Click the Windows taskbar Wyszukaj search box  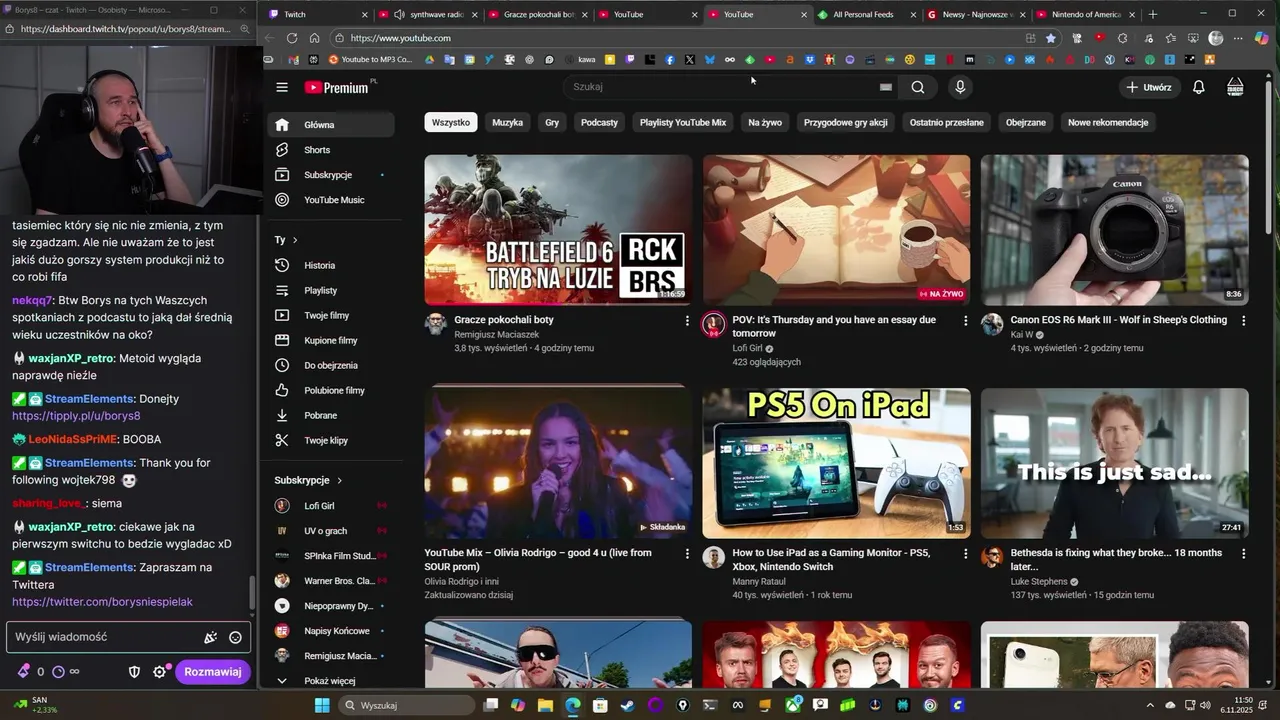(405, 705)
